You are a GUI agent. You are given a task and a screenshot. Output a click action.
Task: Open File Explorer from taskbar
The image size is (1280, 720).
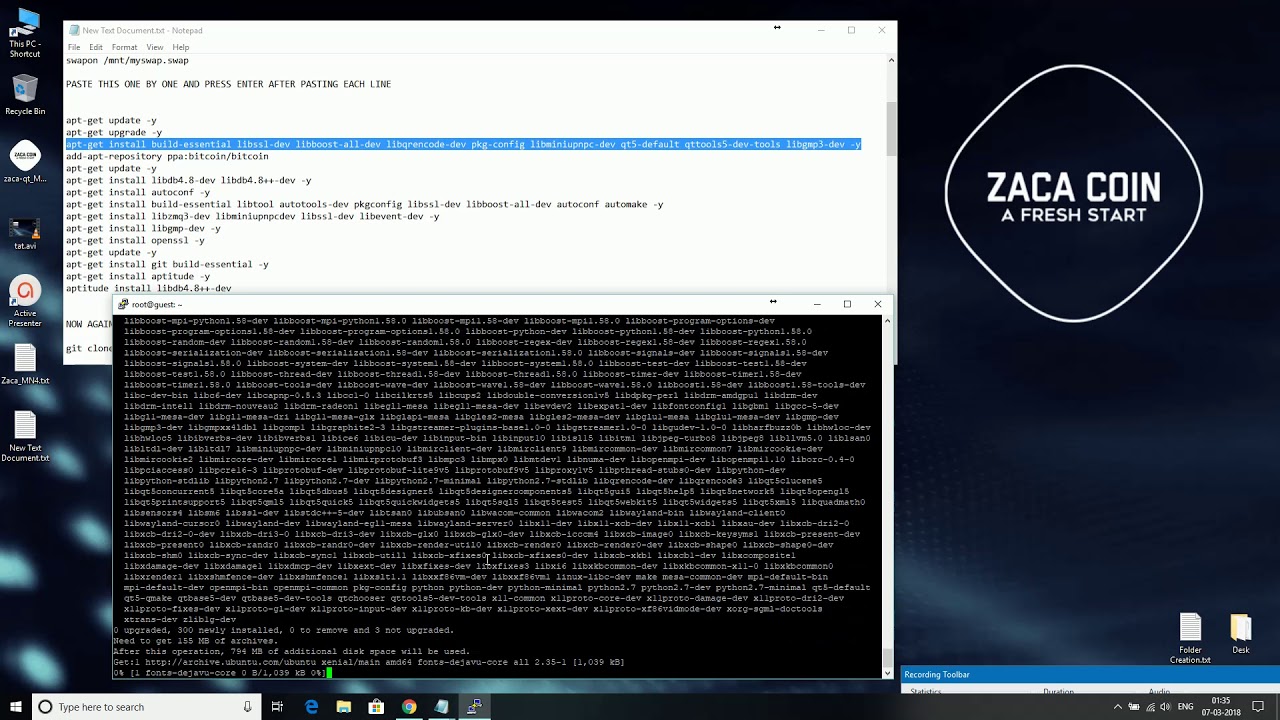[343, 707]
